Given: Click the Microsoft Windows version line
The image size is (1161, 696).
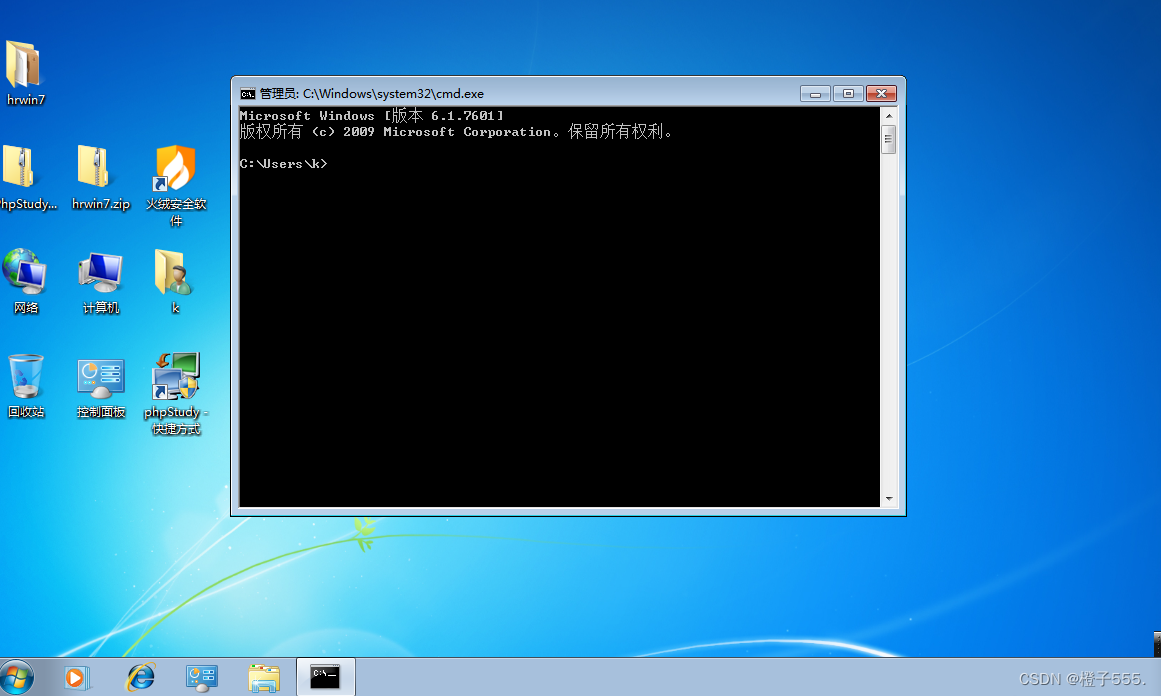Looking at the screenshot, I should [372, 116].
